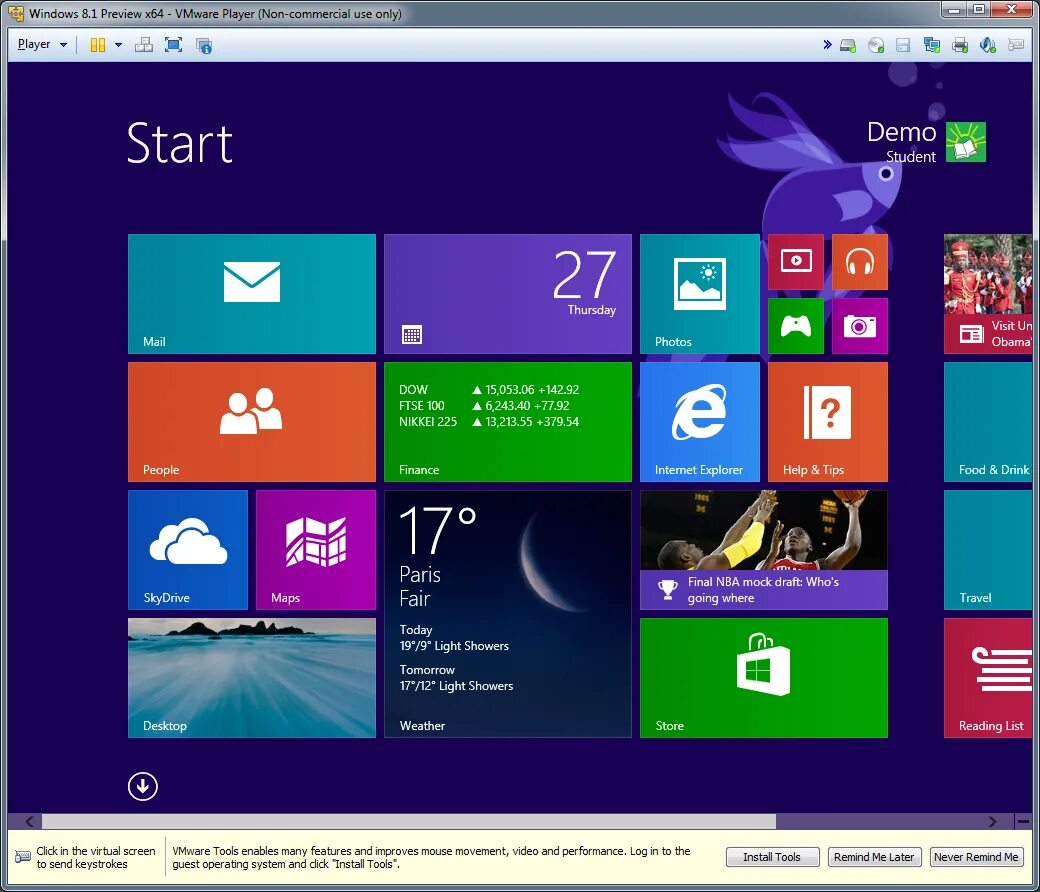Open the Player menu
The image size is (1040, 892).
pos(42,44)
